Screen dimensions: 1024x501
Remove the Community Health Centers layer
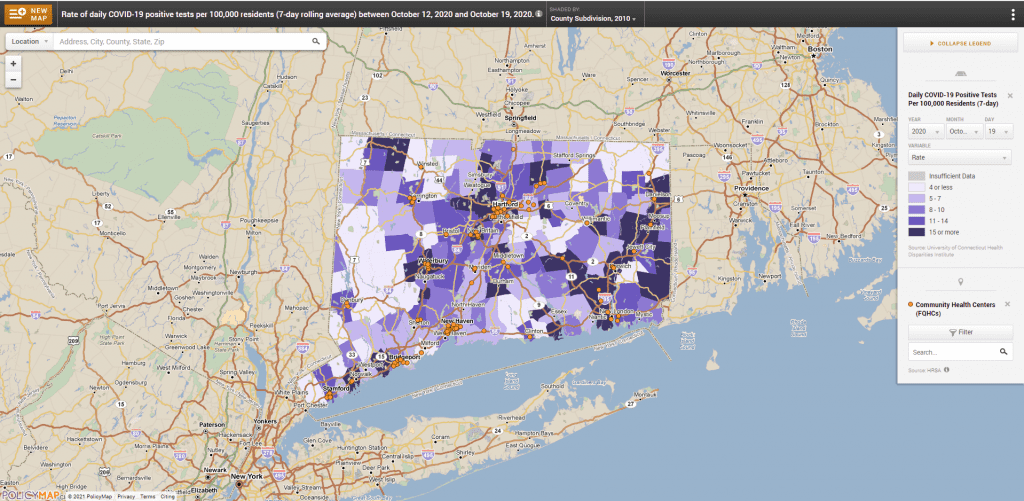1009,303
